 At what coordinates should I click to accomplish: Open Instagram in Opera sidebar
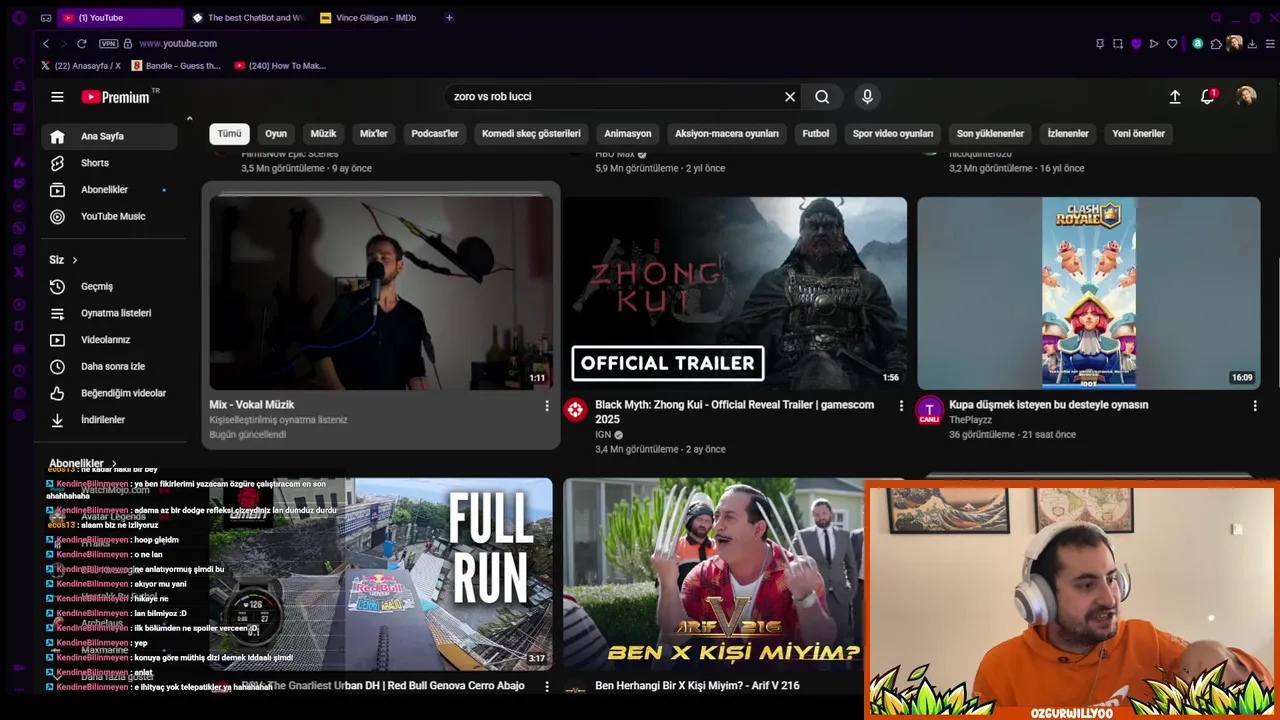click(x=19, y=250)
